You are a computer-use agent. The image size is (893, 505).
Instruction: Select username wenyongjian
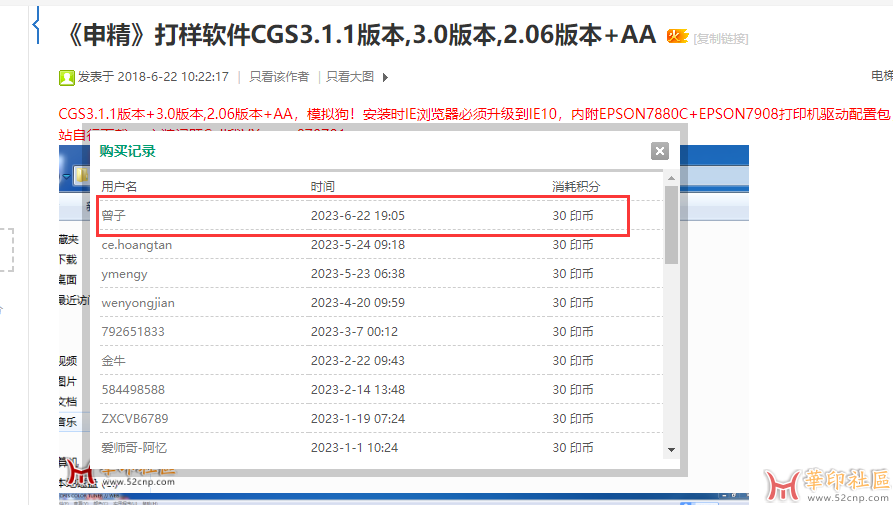(138, 303)
